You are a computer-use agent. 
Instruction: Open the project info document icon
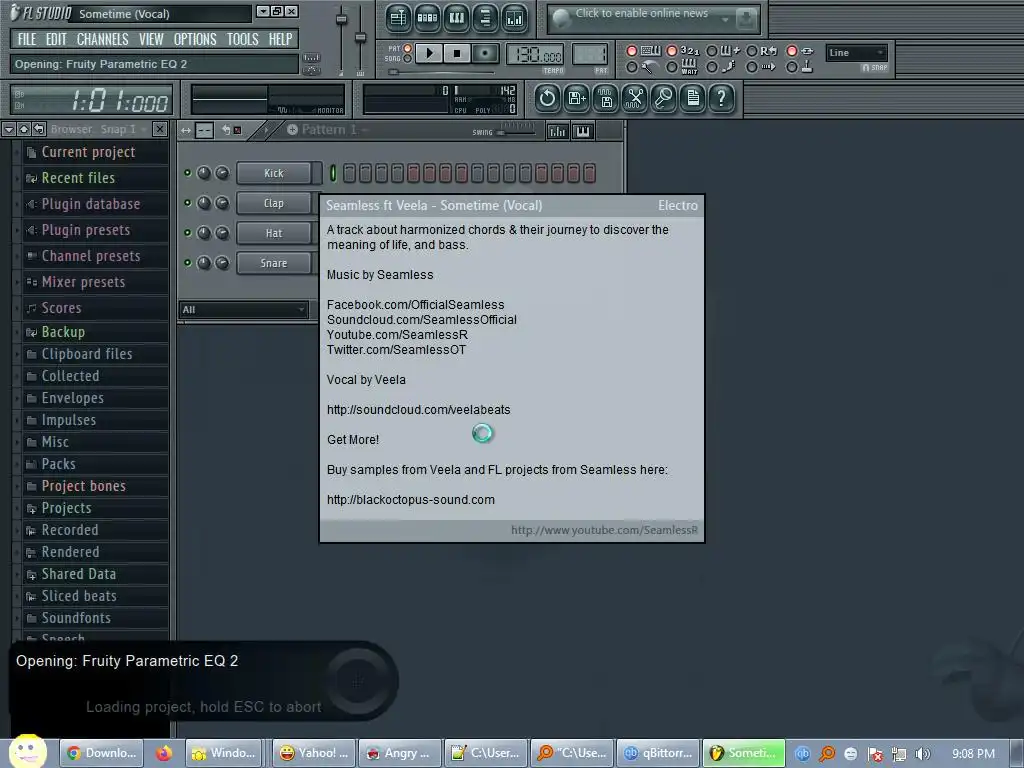693,99
